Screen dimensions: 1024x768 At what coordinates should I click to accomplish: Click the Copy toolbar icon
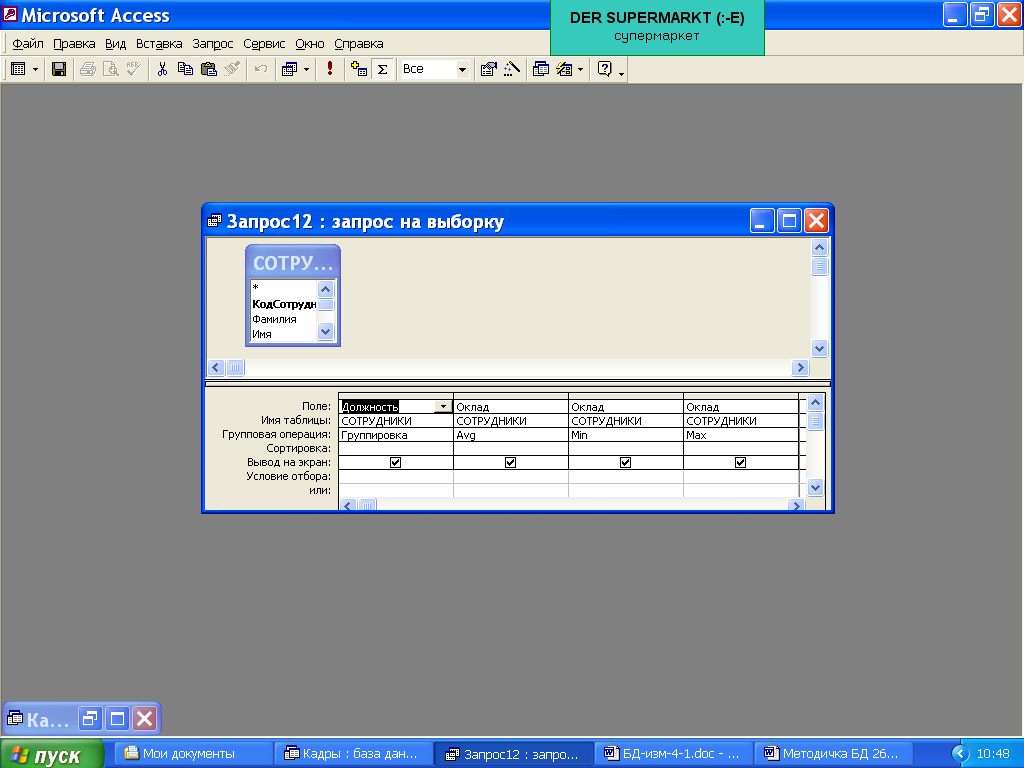185,69
